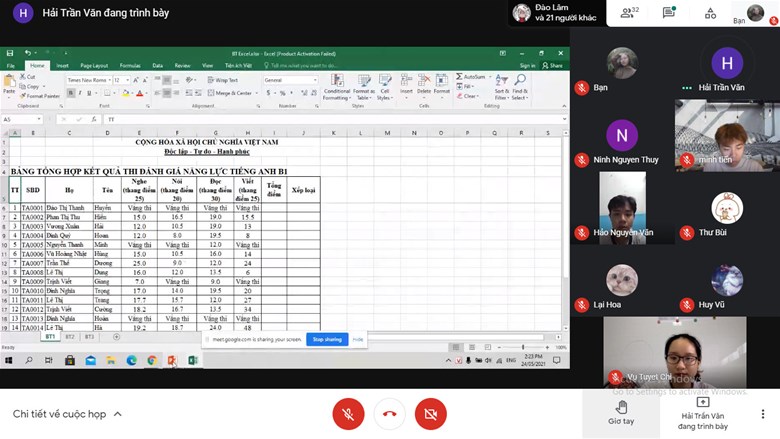Toggle Underline formatting in Font group
The height and width of the screenshot is (439, 780).
(89, 93)
